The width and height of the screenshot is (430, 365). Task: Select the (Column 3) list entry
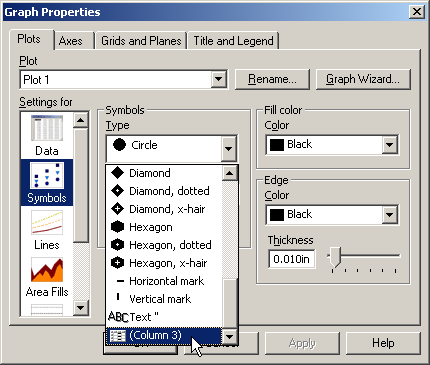coord(164,335)
